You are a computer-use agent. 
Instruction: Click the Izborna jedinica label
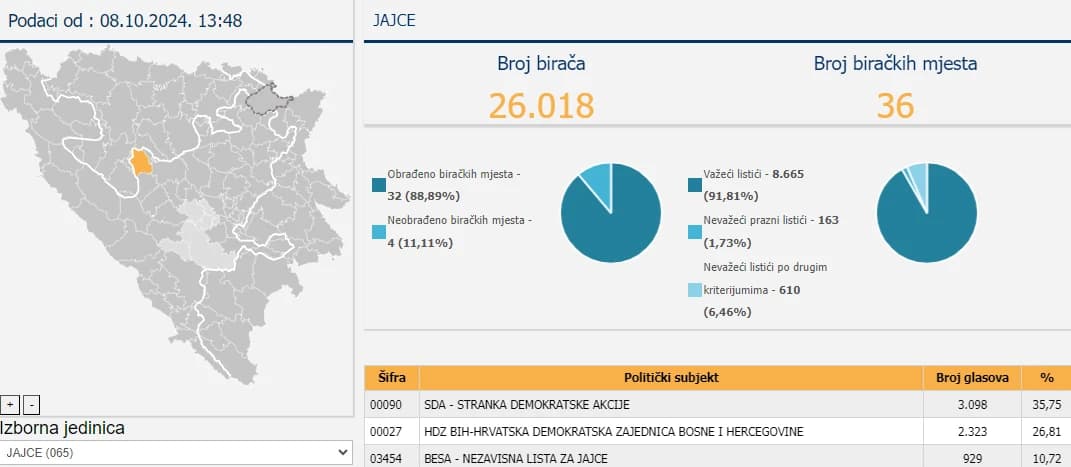[x=63, y=428]
